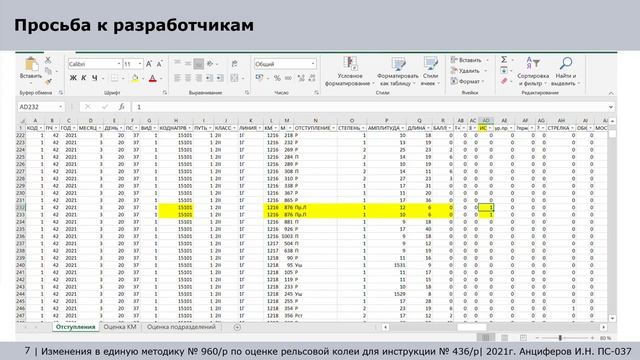Open filter dropdown on АМПЛИТУДА column
The image size is (640, 360).
402,128
